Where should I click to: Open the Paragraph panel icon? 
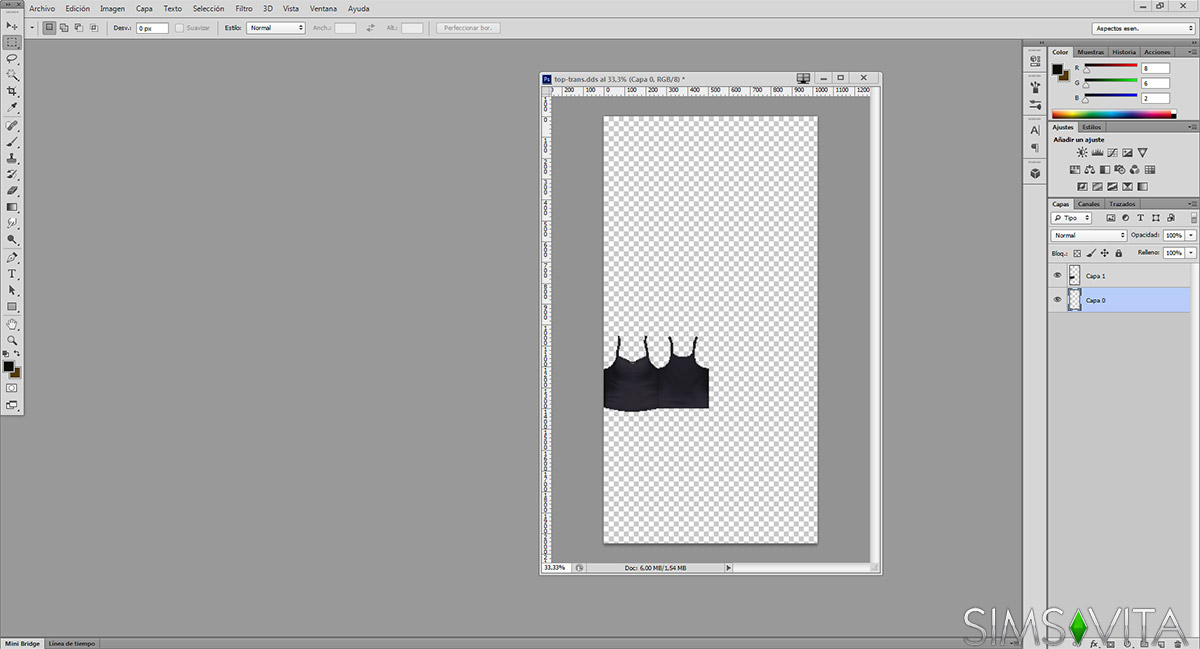(1035, 147)
